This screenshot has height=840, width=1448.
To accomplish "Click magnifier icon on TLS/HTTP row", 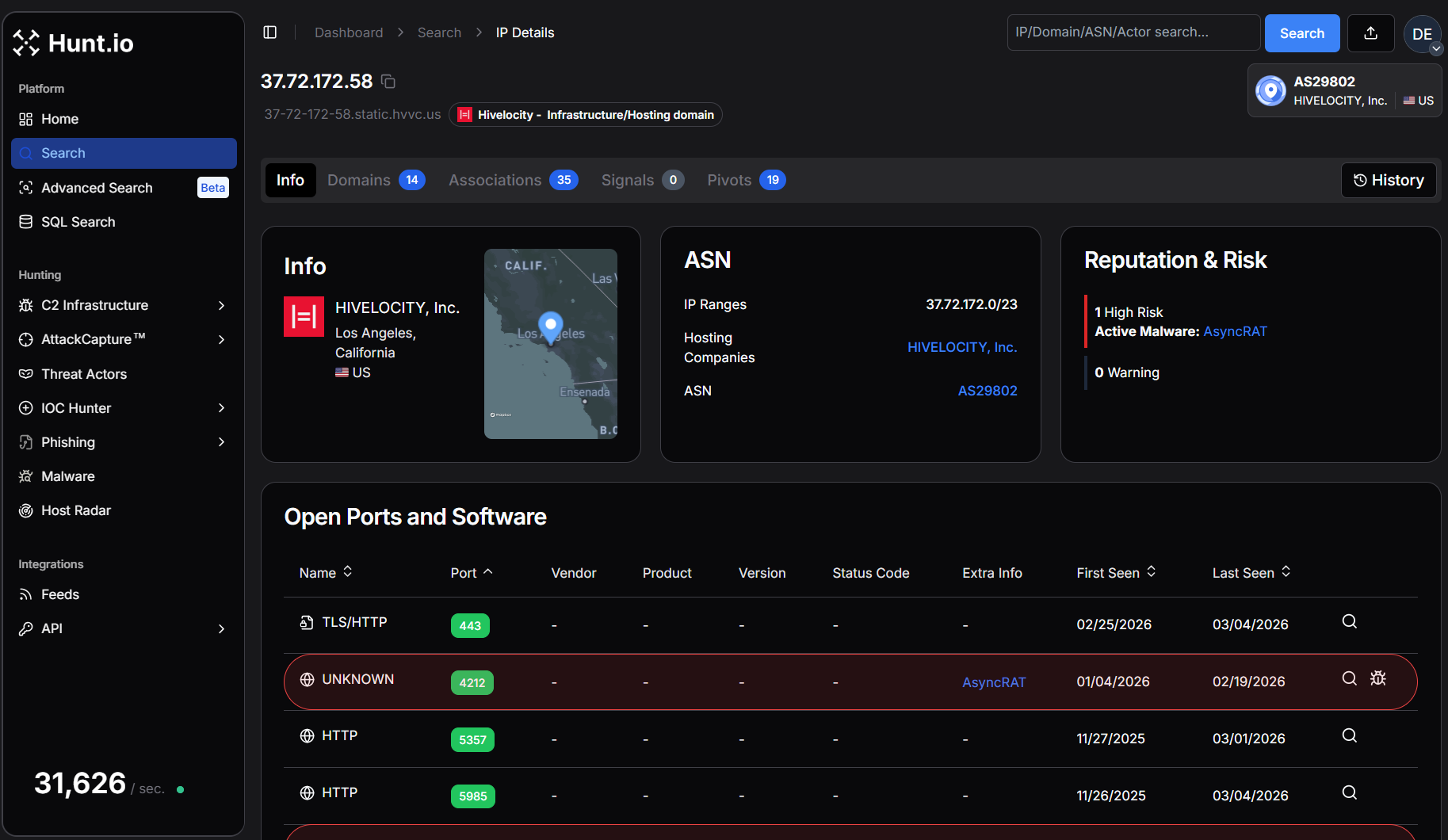I will pyautogui.click(x=1349, y=622).
